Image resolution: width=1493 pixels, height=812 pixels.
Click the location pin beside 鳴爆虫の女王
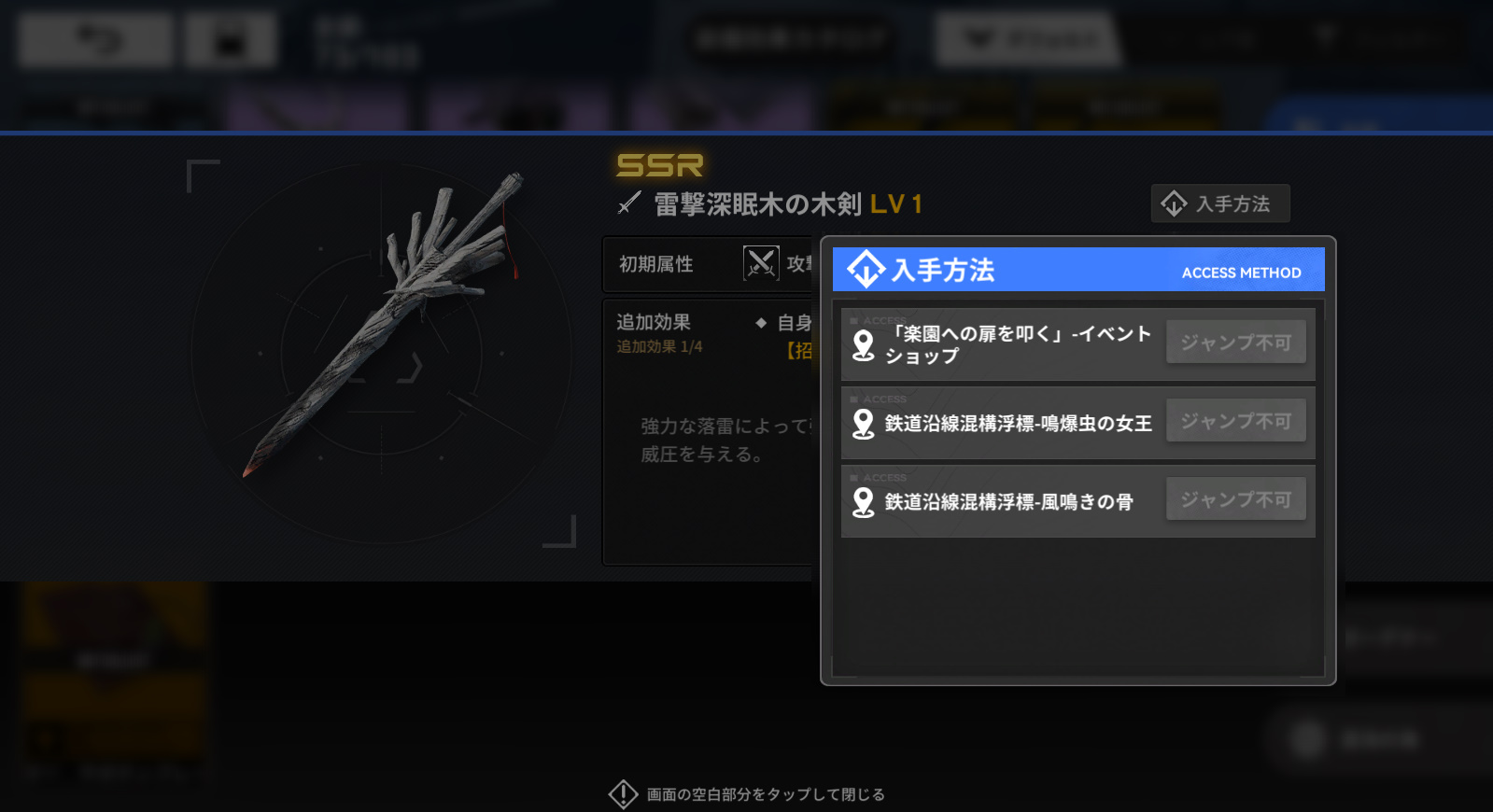point(864,424)
